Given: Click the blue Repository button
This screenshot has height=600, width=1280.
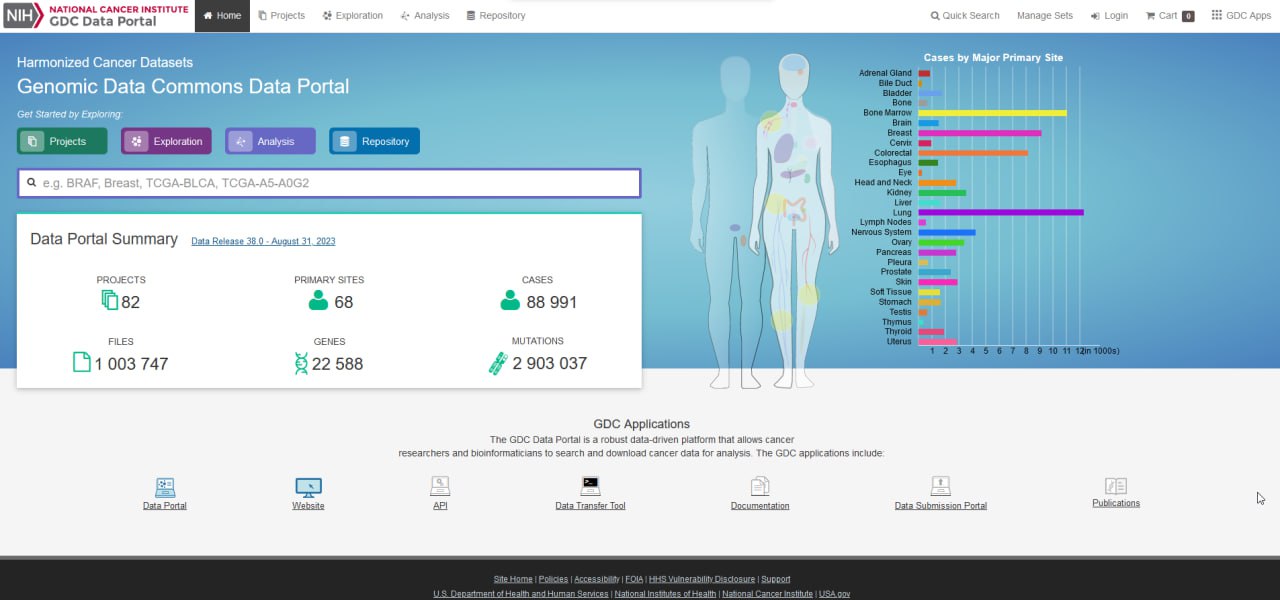Looking at the screenshot, I should (x=374, y=141).
